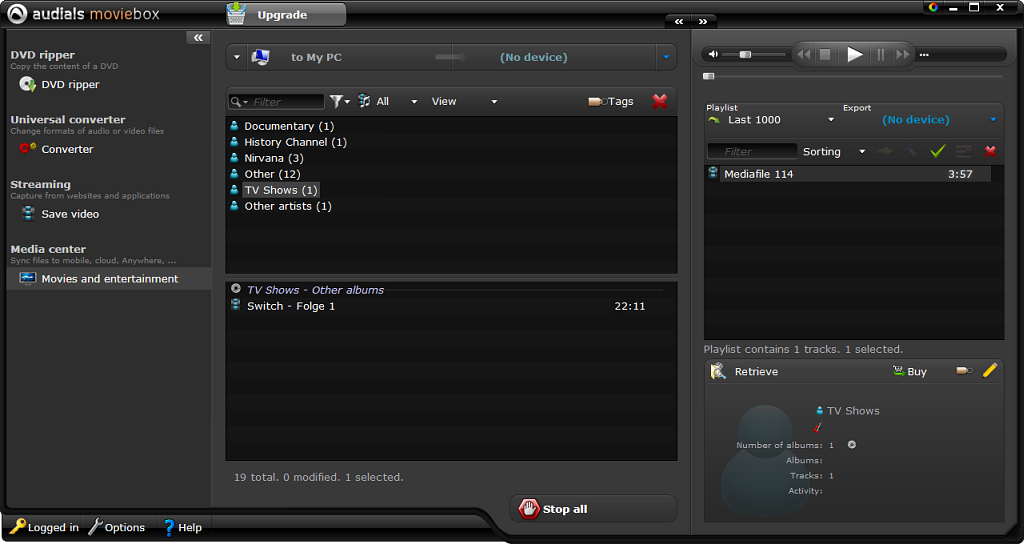
Task: Click the green arrow export icon in playlist toolbar
Action: tap(885, 152)
